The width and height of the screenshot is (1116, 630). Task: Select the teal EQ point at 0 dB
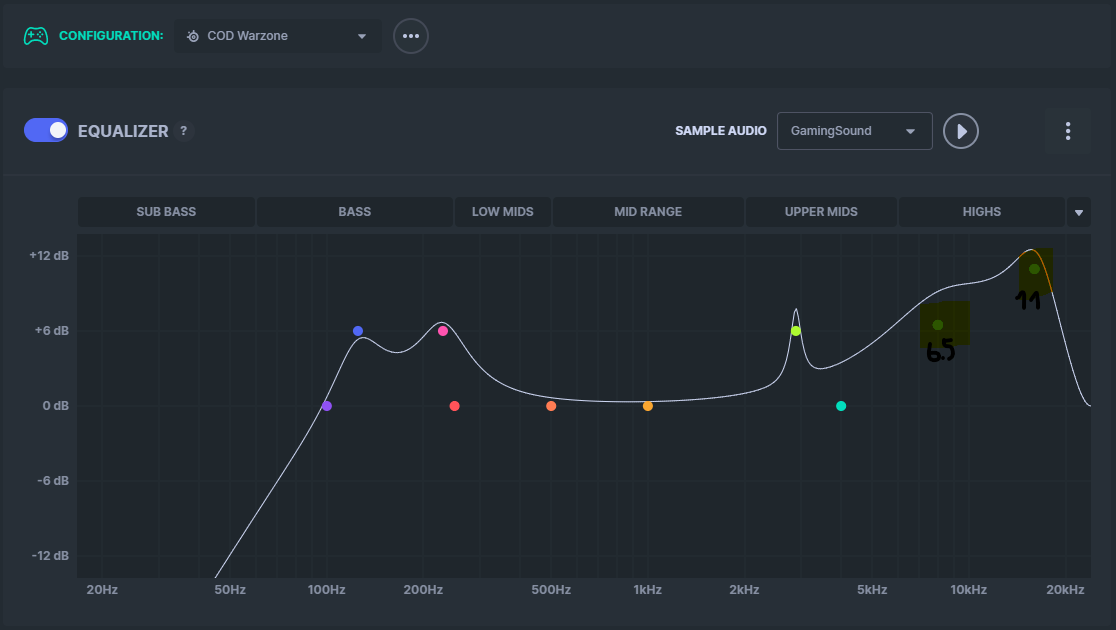click(x=841, y=406)
